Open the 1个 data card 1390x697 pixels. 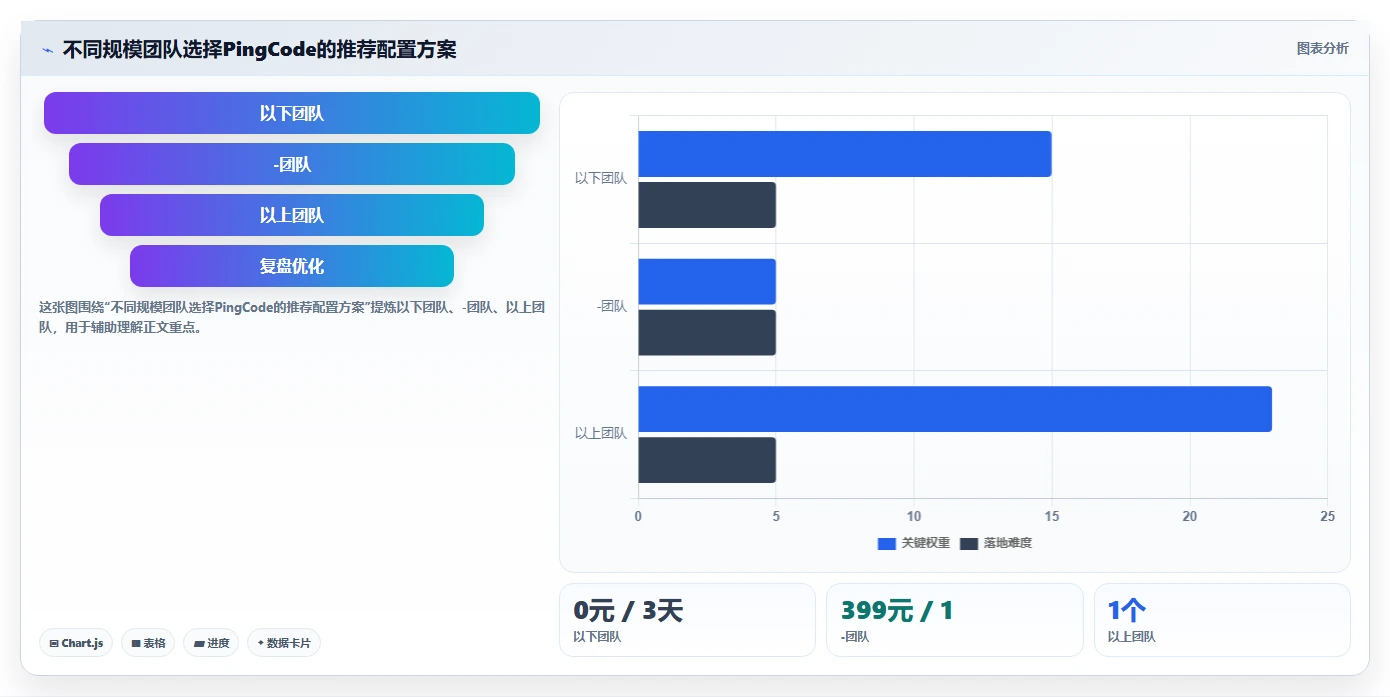(1222, 620)
